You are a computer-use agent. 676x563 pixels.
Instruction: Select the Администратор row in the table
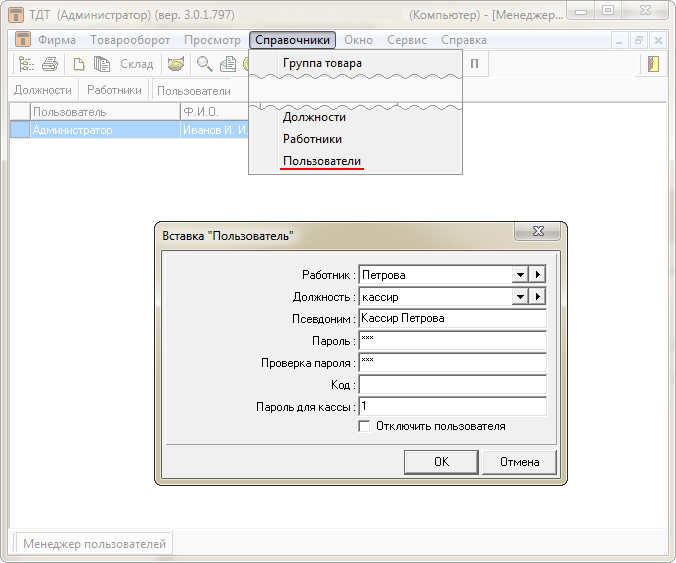tap(72, 130)
